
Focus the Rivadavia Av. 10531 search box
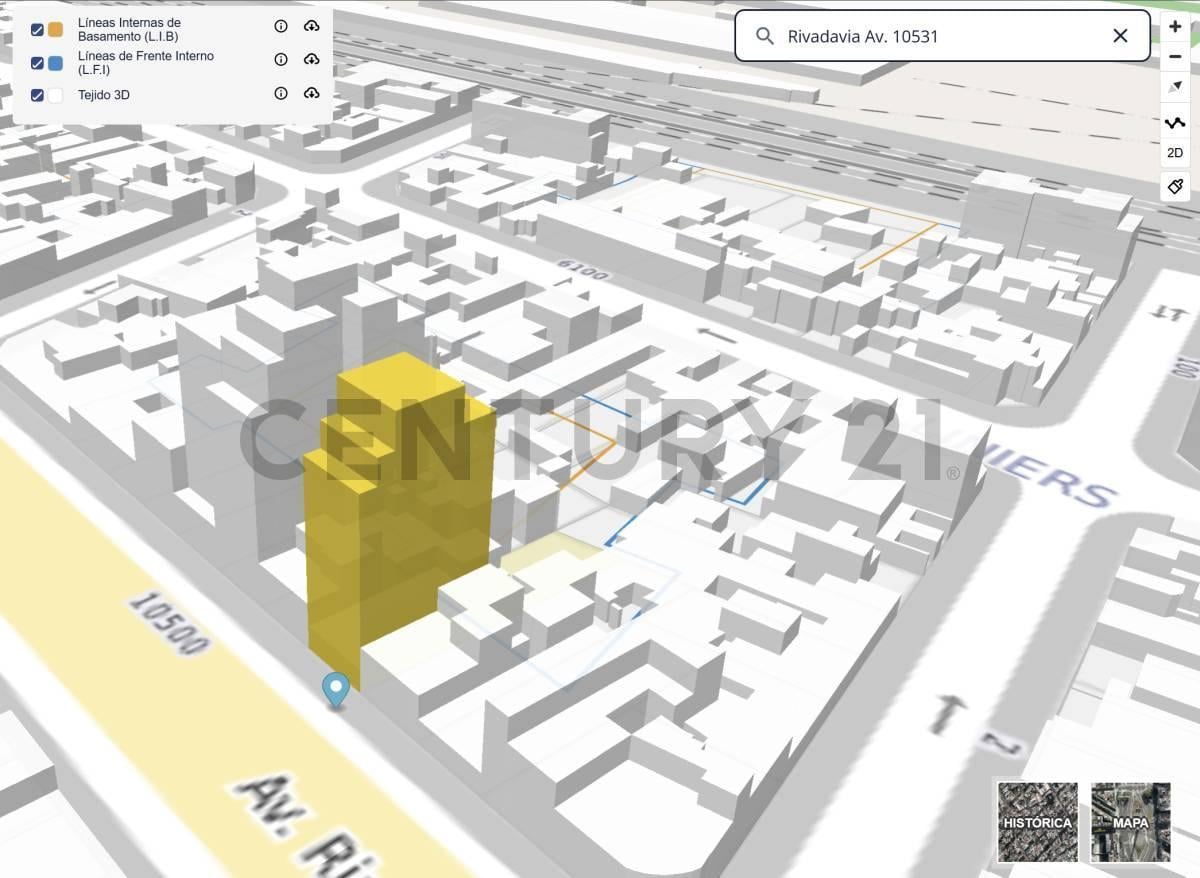pos(942,36)
